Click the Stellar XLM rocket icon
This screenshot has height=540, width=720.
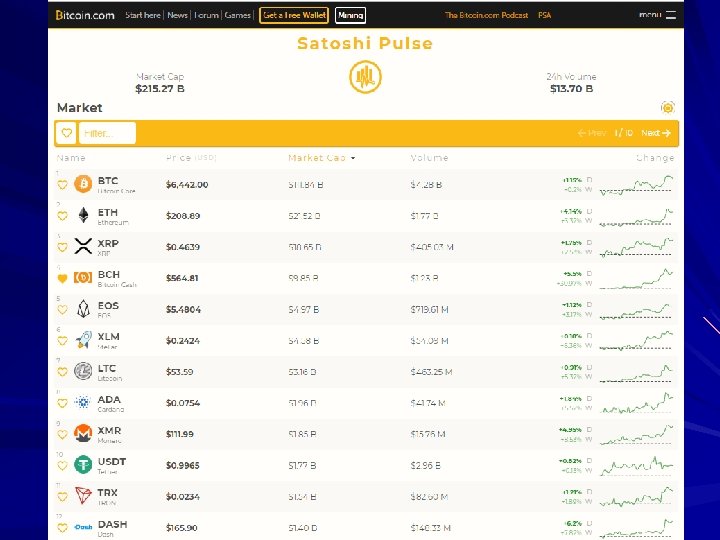click(83, 340)
